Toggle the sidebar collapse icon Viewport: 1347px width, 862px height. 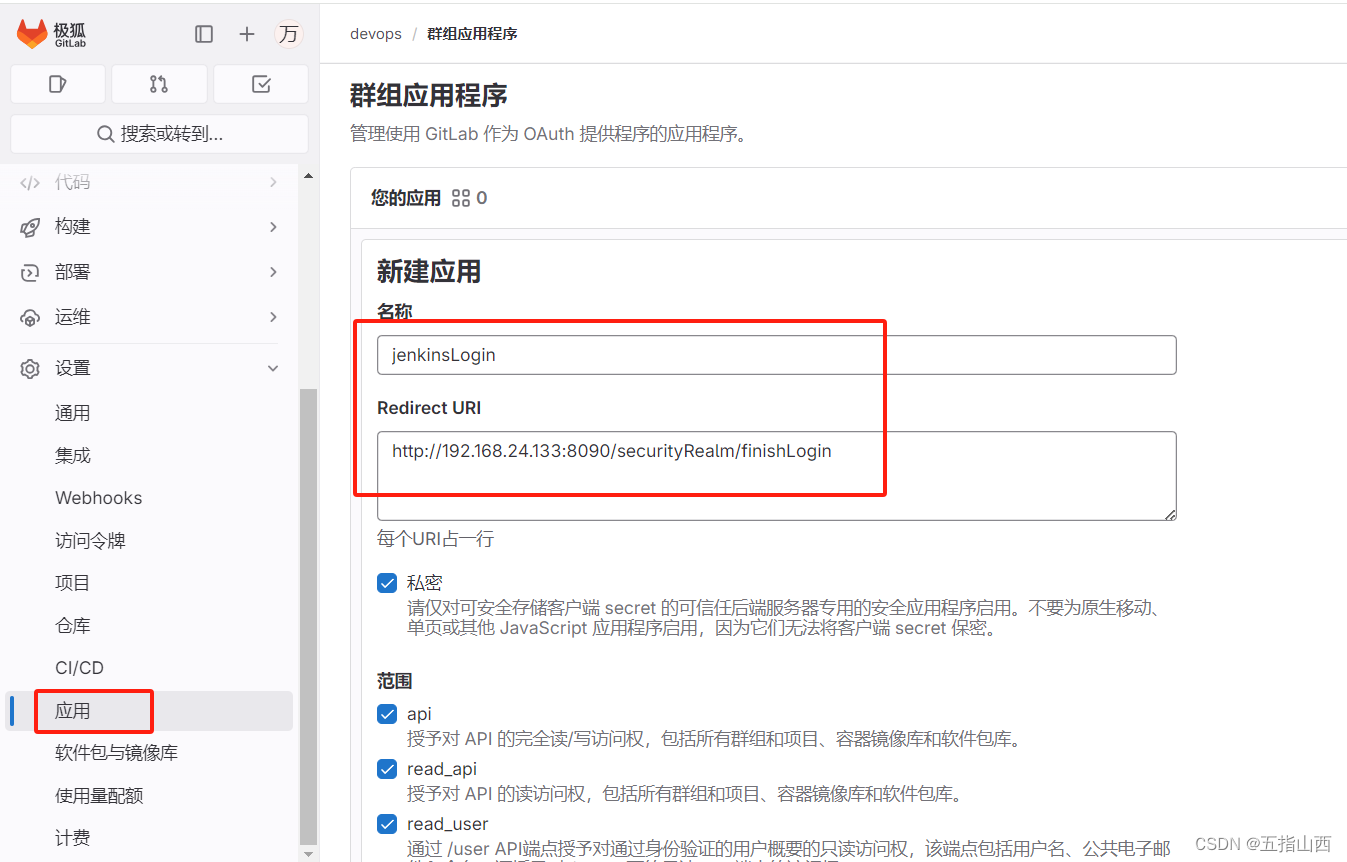pos(204,34)
